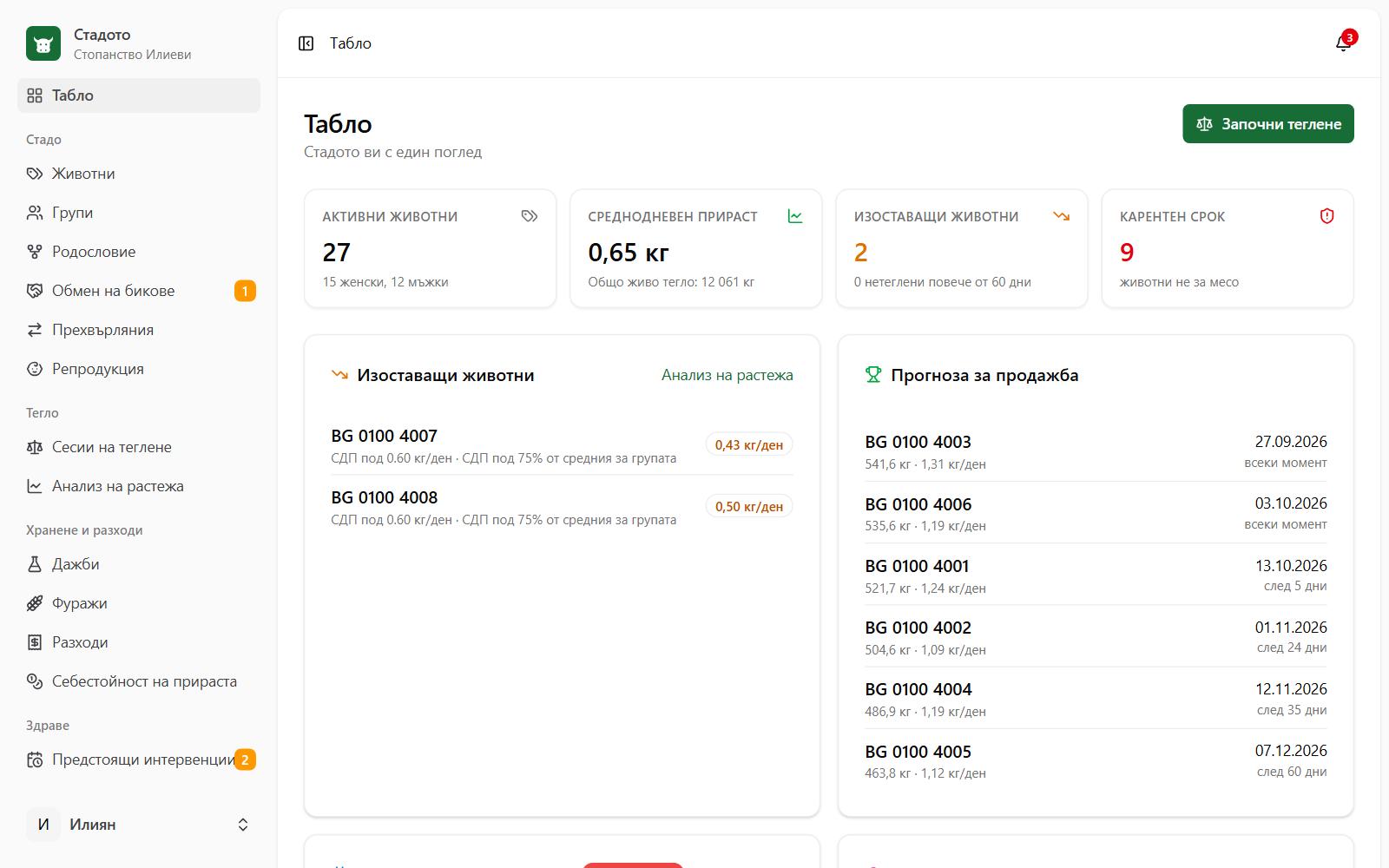Open forecast row BG 0100 4003
1389x868 pixels.
pyautogui.click(x=1096, y=451)
